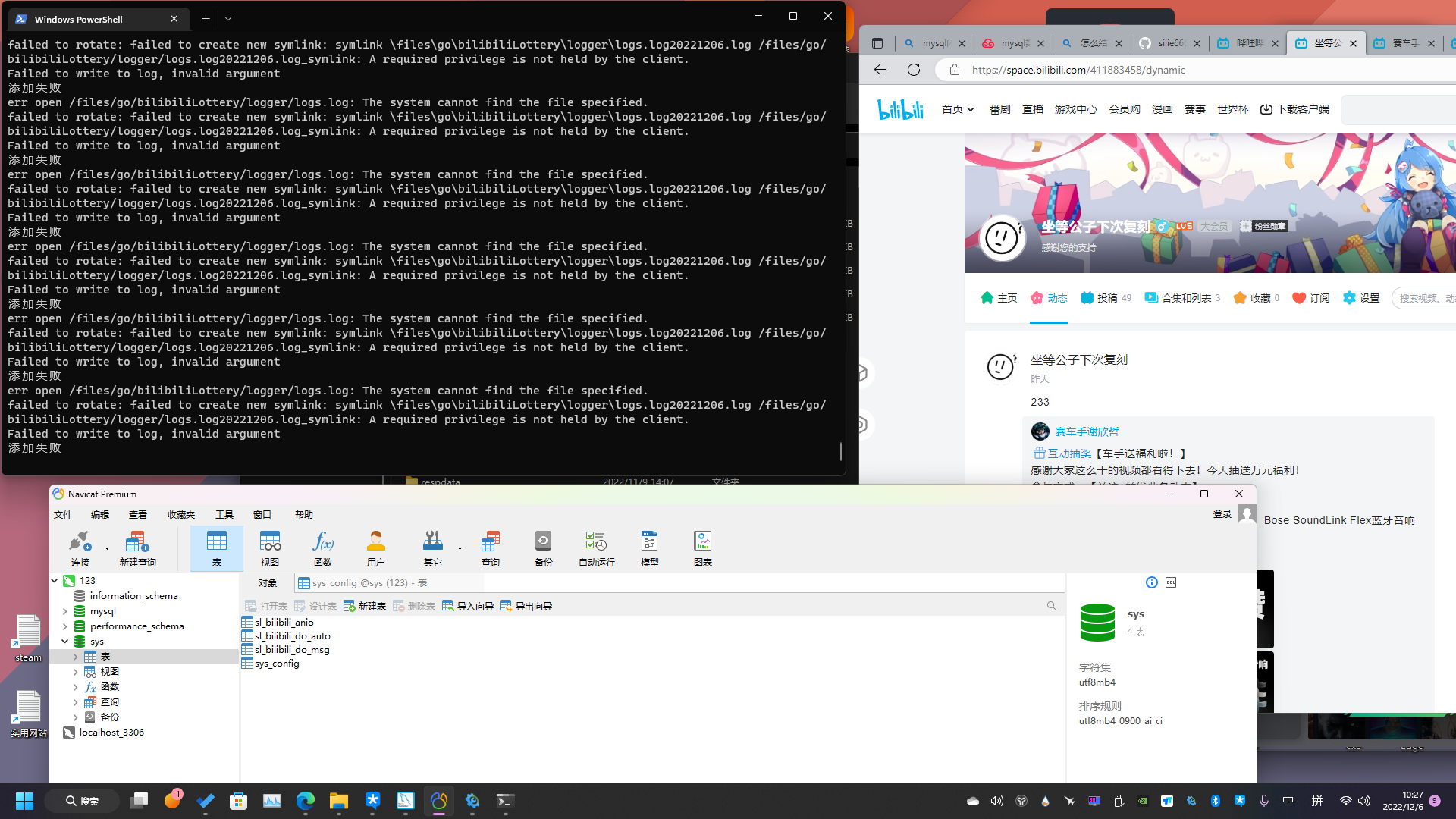Show the DDL panel icon in Navicat
The width and height of the screenshot is (1456, 819).
(x=1171, y=582)
